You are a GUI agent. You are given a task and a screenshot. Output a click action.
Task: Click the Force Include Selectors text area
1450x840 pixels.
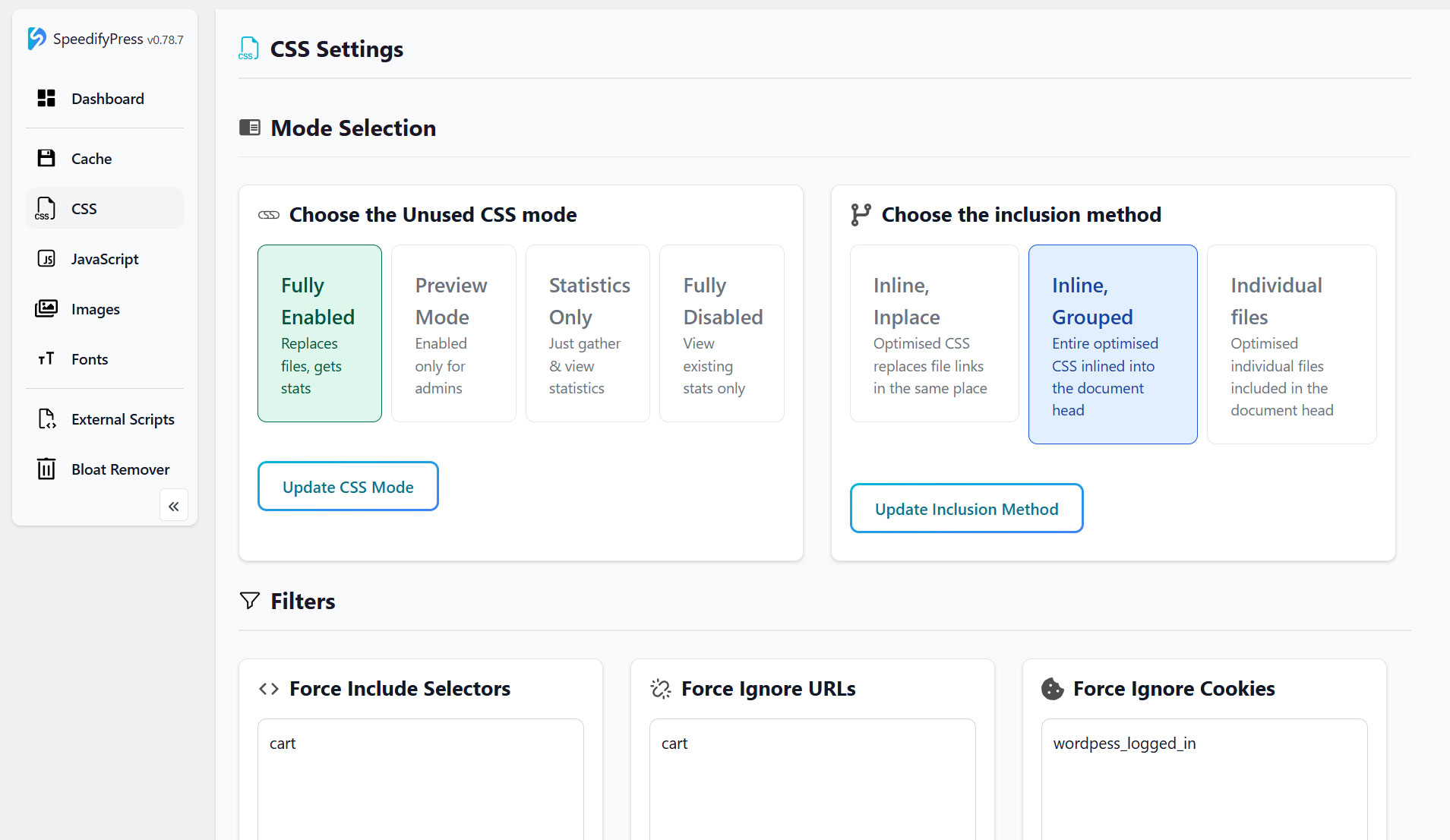click(421, 779)
